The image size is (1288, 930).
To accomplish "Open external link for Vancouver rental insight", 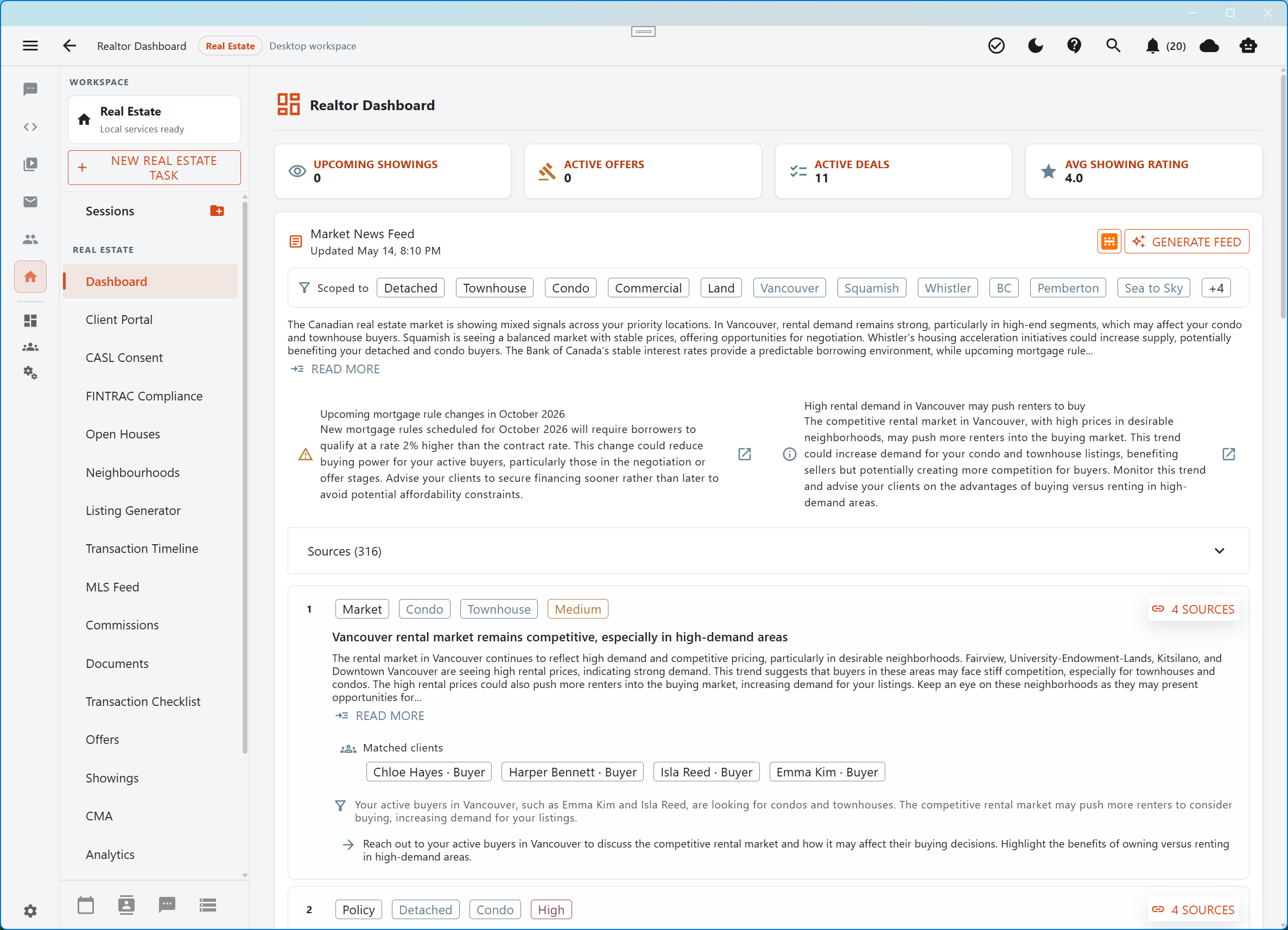I will tap(1228, 454).
